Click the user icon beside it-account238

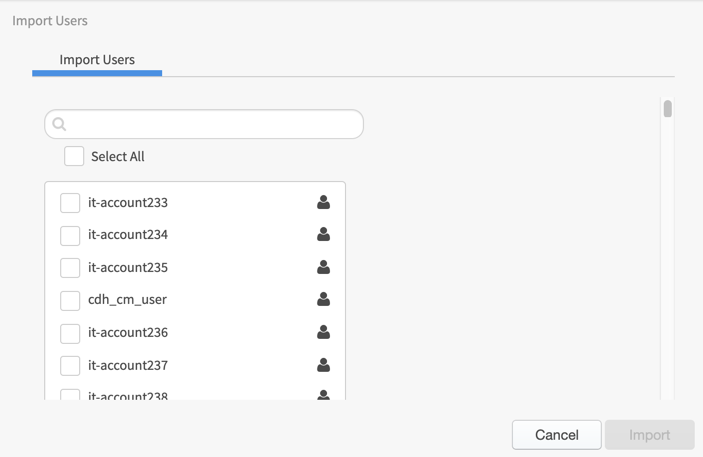(x=323, y=395)
